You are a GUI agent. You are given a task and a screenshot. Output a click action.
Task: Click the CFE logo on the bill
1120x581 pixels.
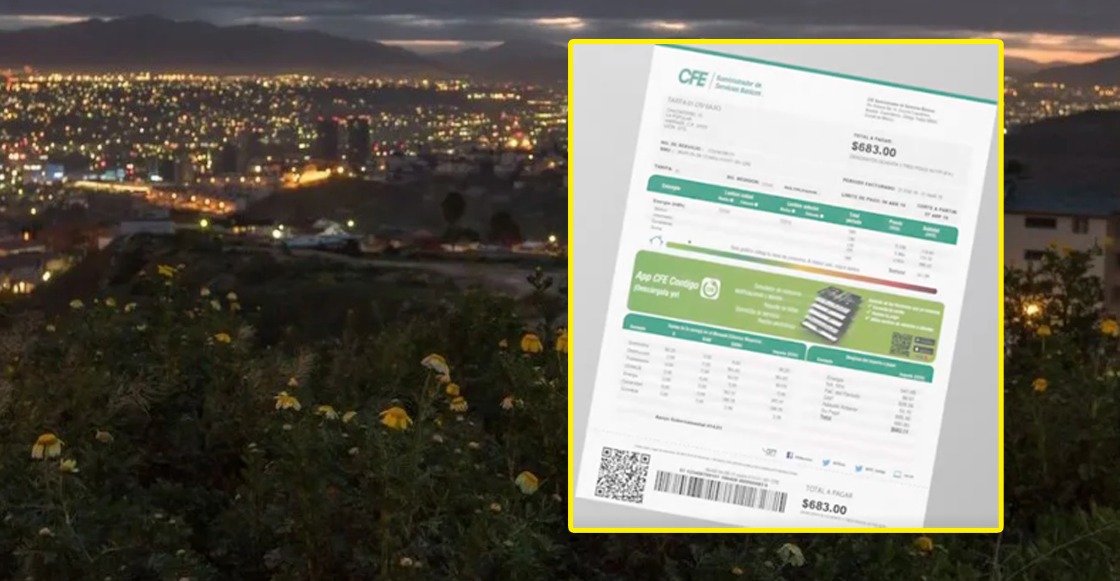tap(693, 78)
